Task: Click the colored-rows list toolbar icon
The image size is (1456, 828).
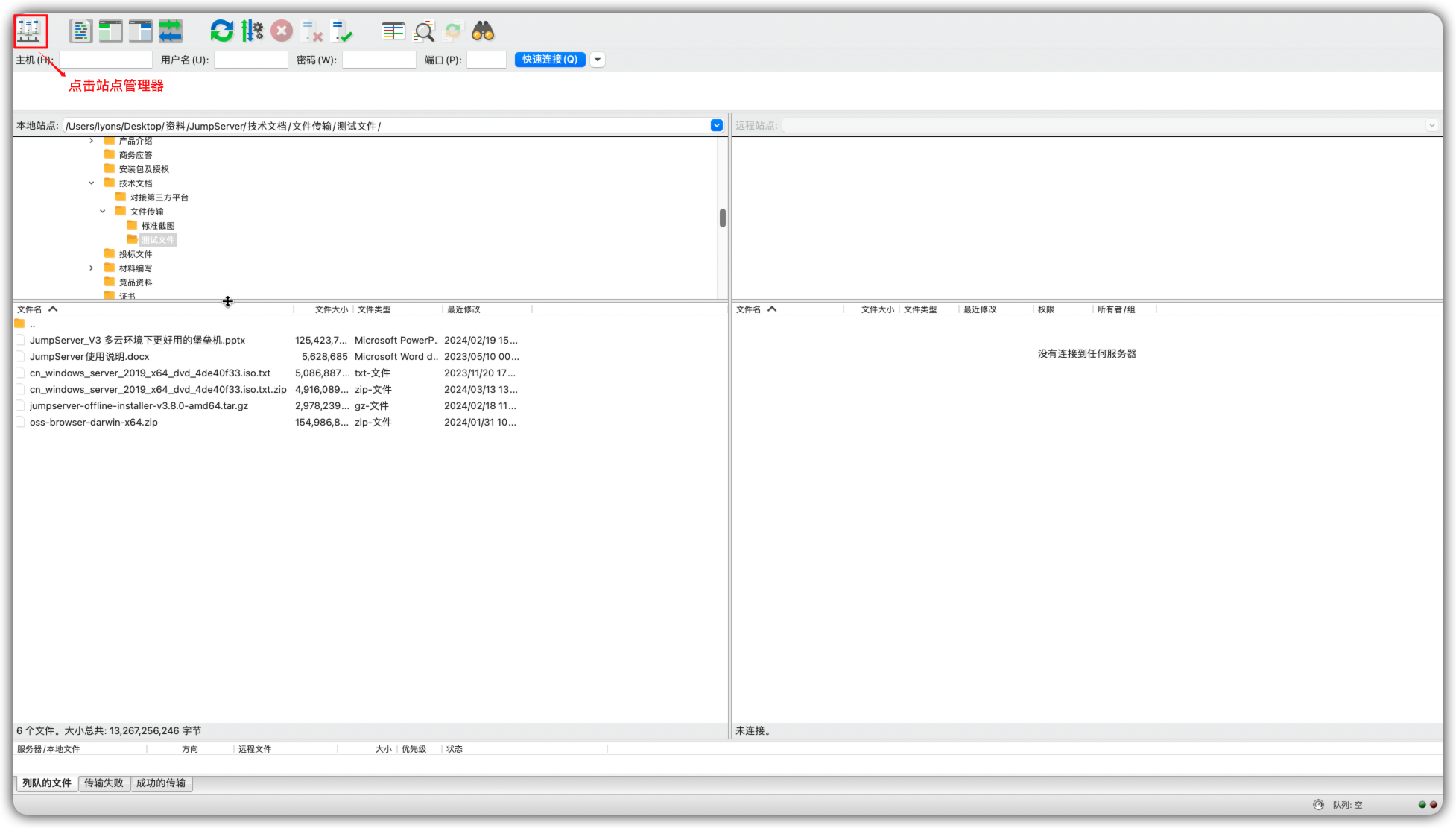Action: (393, 31)
